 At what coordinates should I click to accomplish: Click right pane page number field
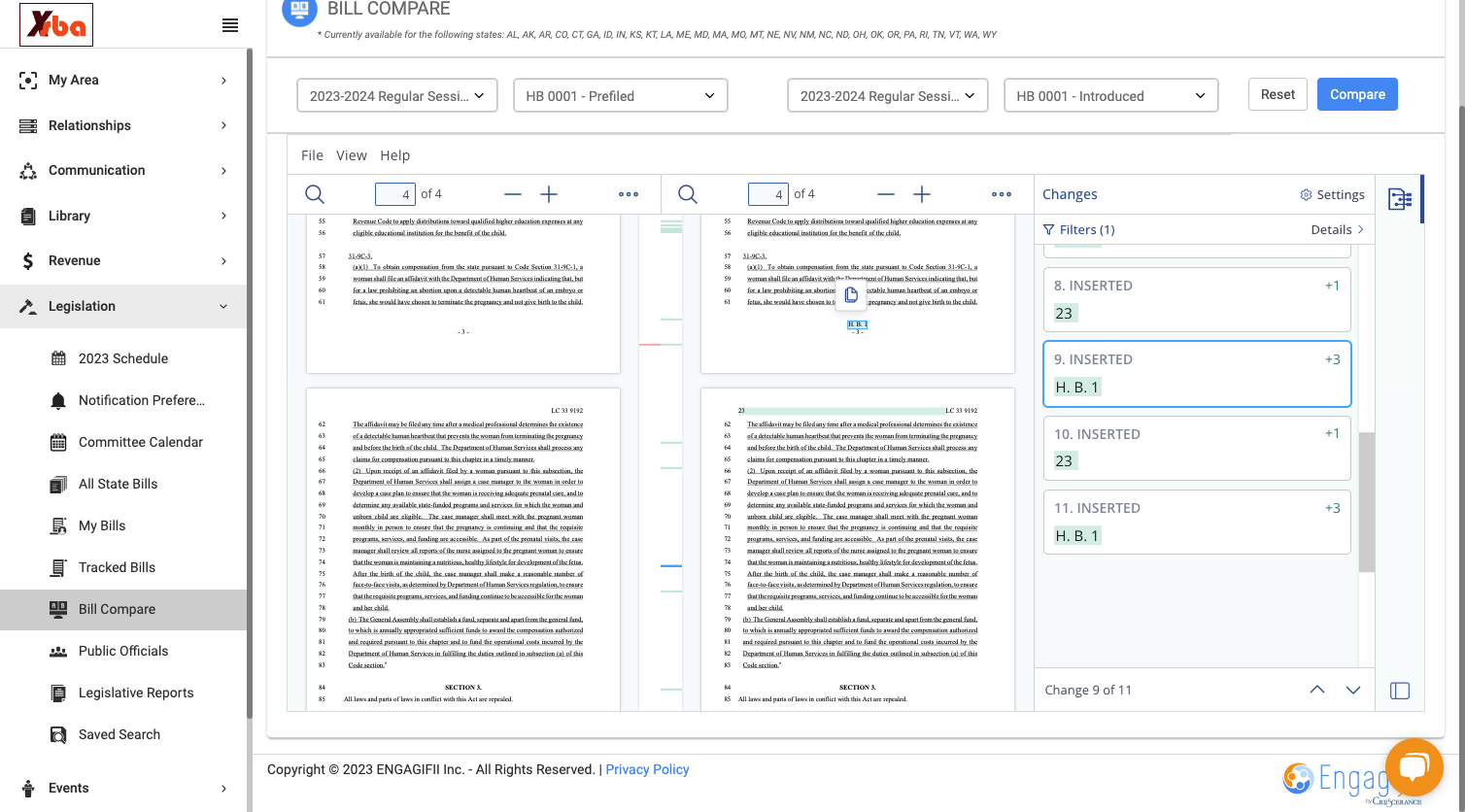click(767, 194)
